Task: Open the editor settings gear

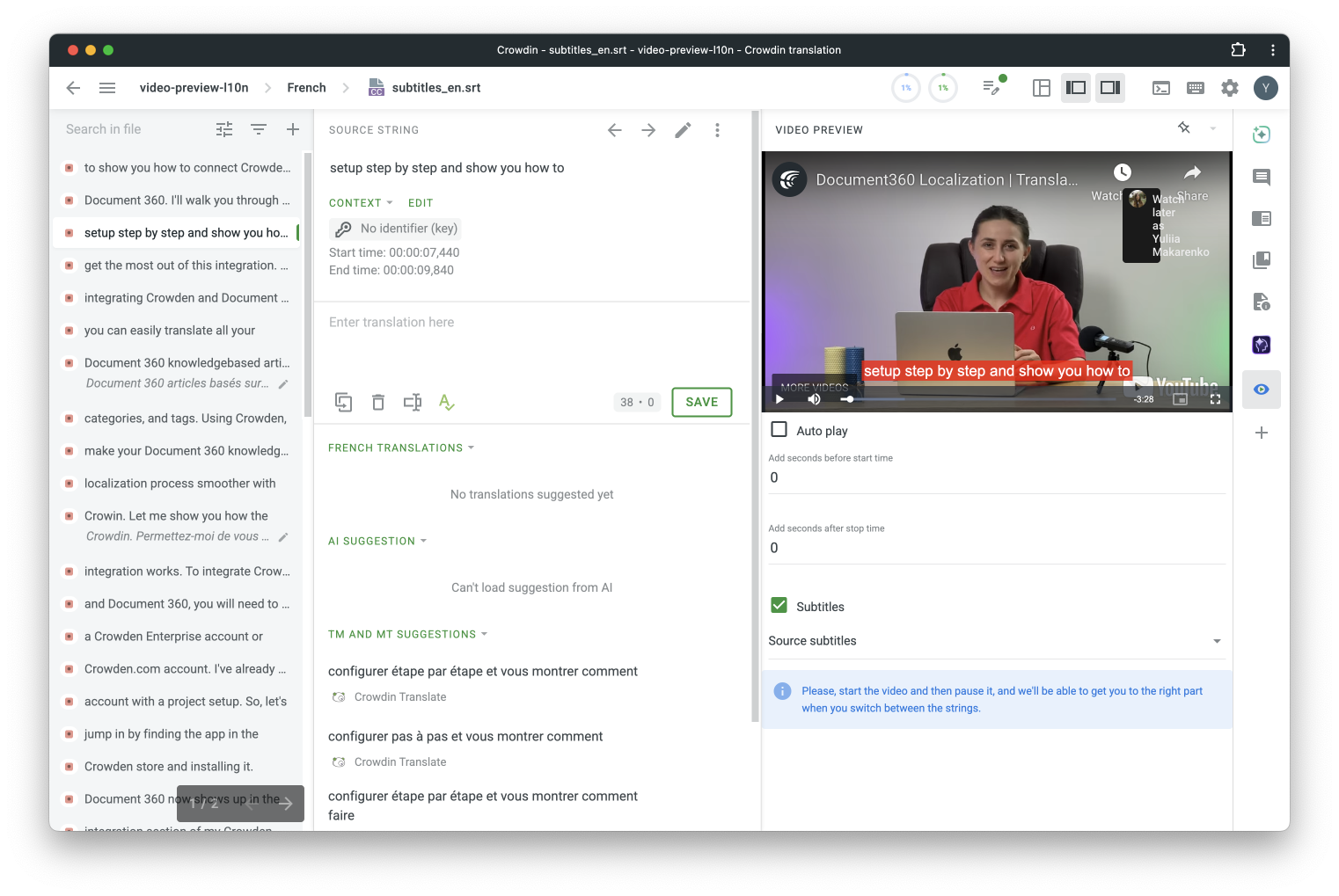Action: click(1230, 88)
